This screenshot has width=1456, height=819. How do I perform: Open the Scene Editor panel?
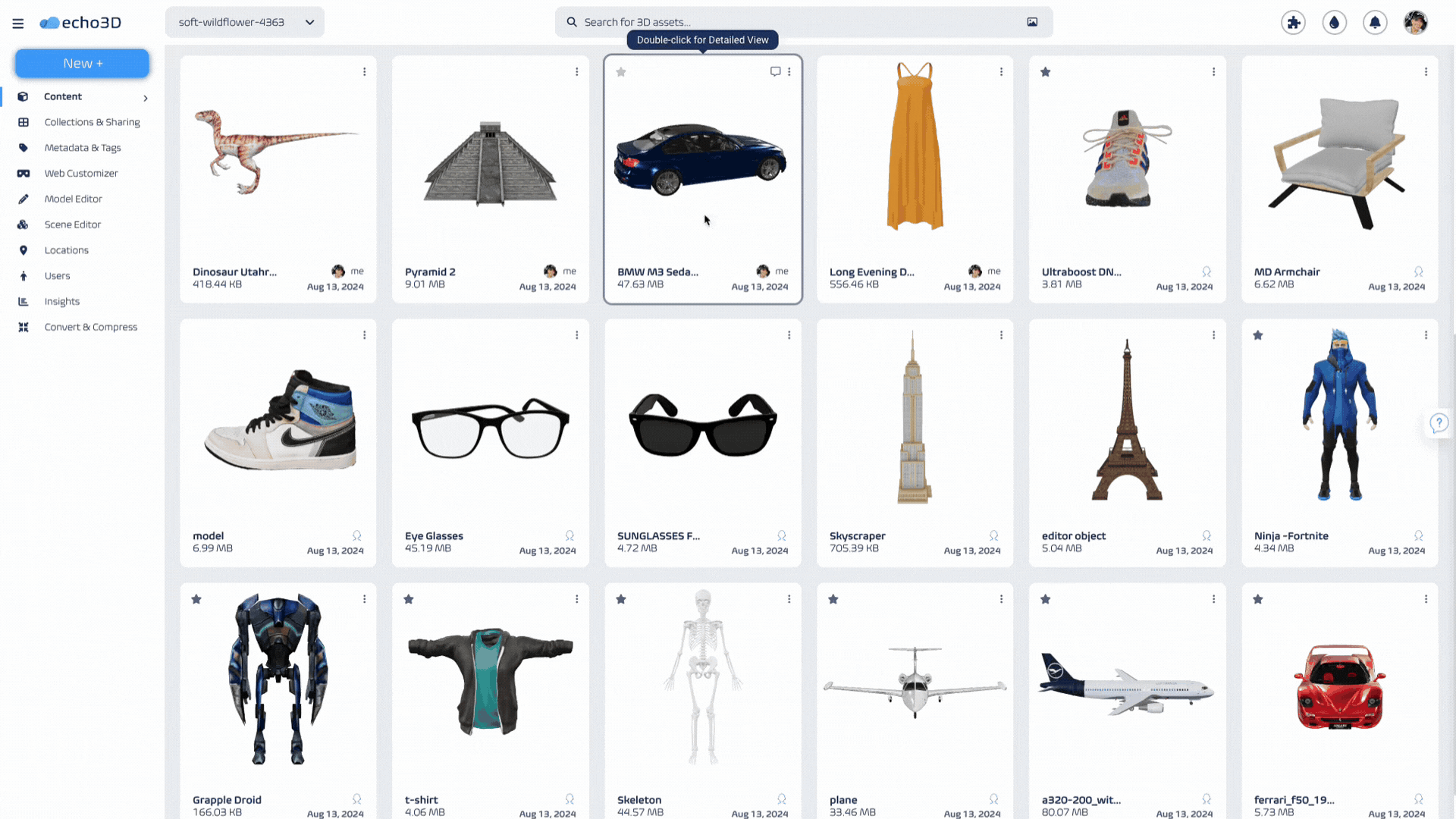(x=72, y=224)
